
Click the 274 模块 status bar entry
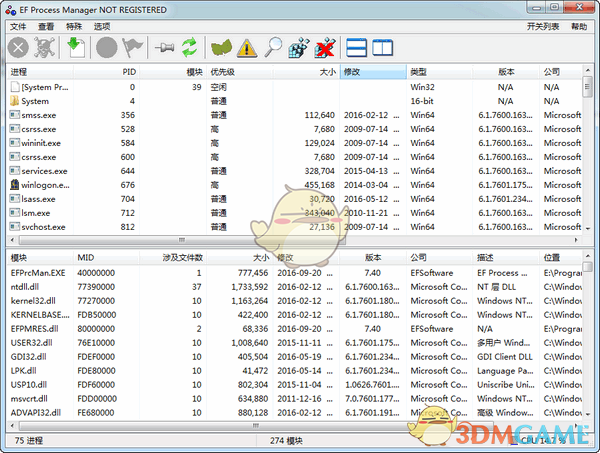point(286,440)
